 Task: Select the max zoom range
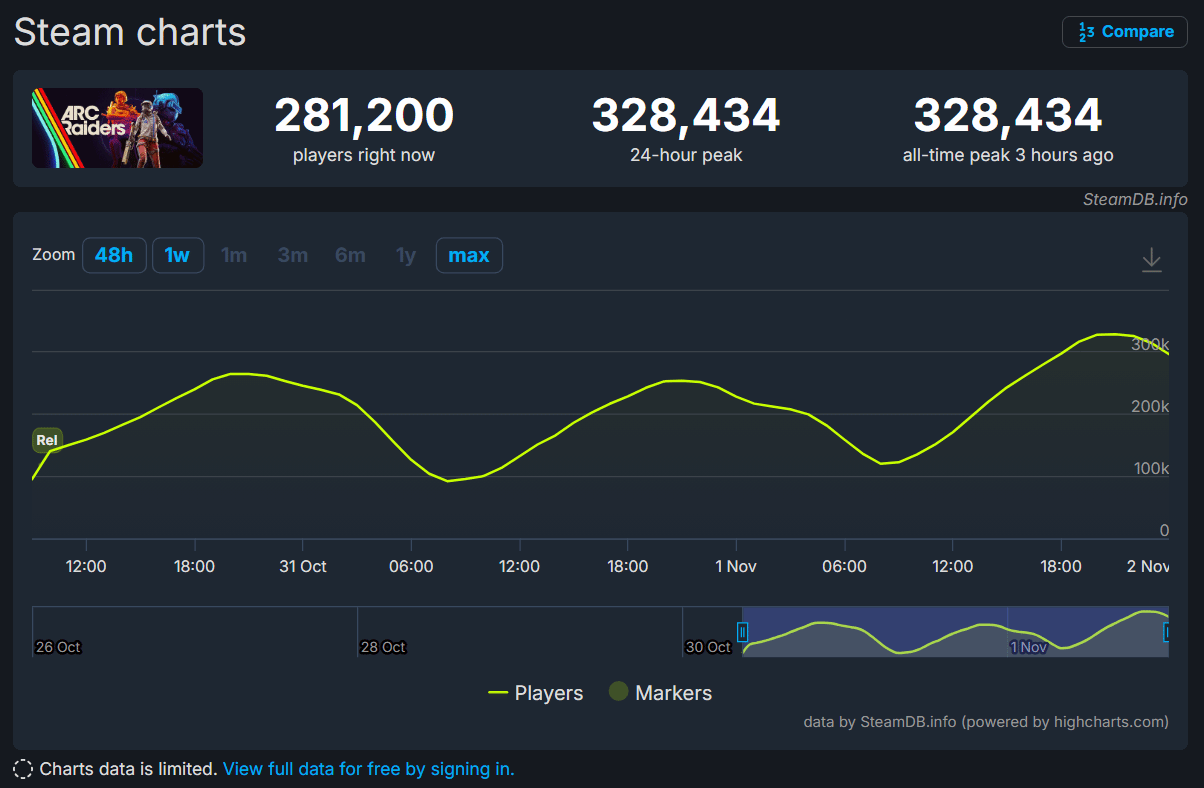[x=469, y=255]
